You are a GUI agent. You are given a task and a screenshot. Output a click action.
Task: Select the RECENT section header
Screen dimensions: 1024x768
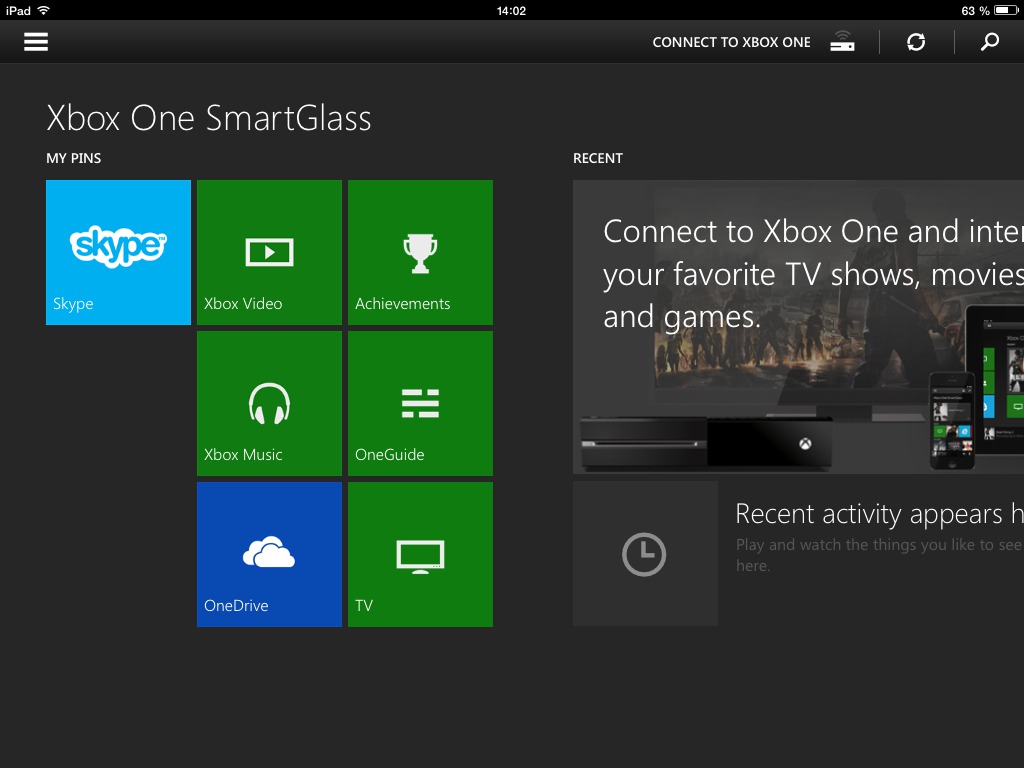(x=596, y=158)
